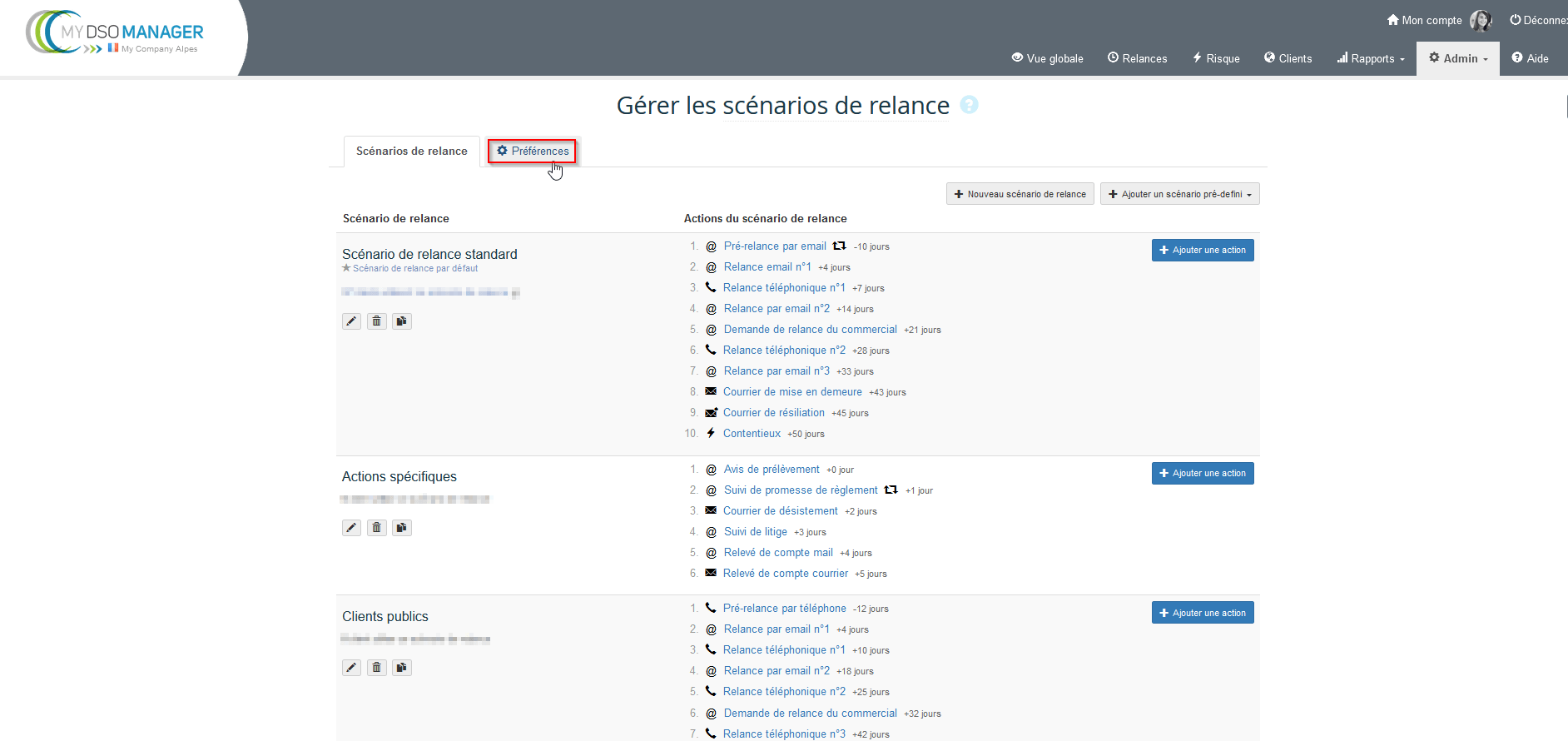
Task: Click the trash delete icon for Scénario de relance standard
Action: pos(377,321)
